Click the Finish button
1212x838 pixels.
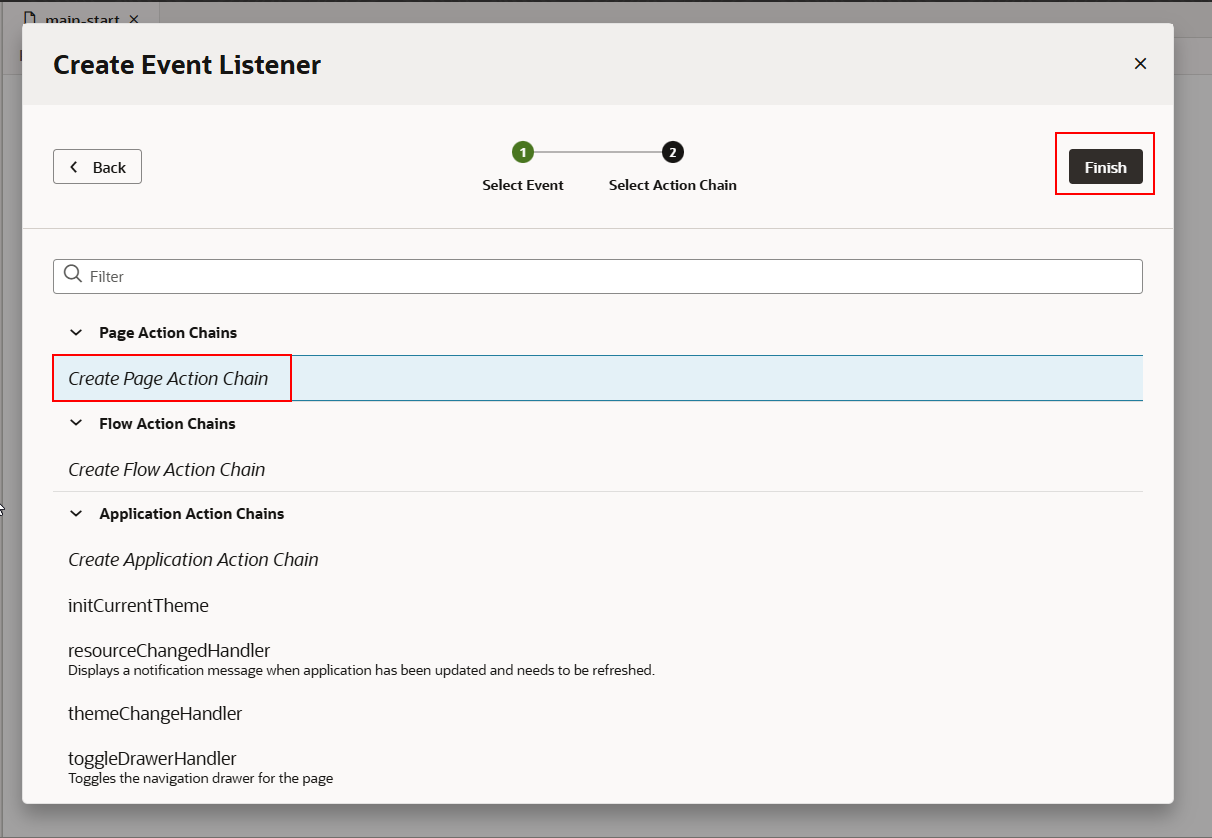click(1105, 167)
